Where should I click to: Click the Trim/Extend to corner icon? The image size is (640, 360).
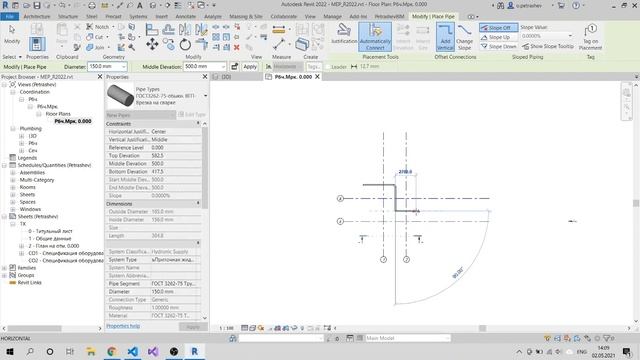click(x=201, y=44)
